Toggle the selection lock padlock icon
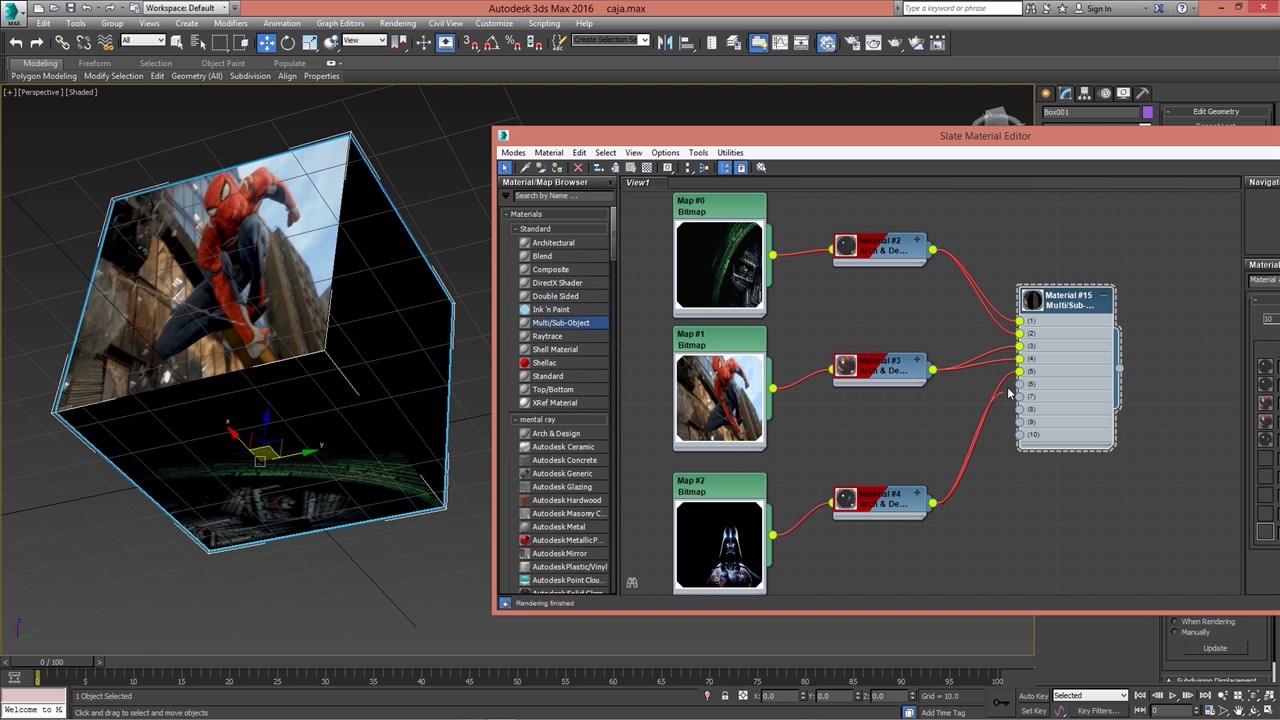The height and width of the screenshot is (720, 1280). pos(725,696)
